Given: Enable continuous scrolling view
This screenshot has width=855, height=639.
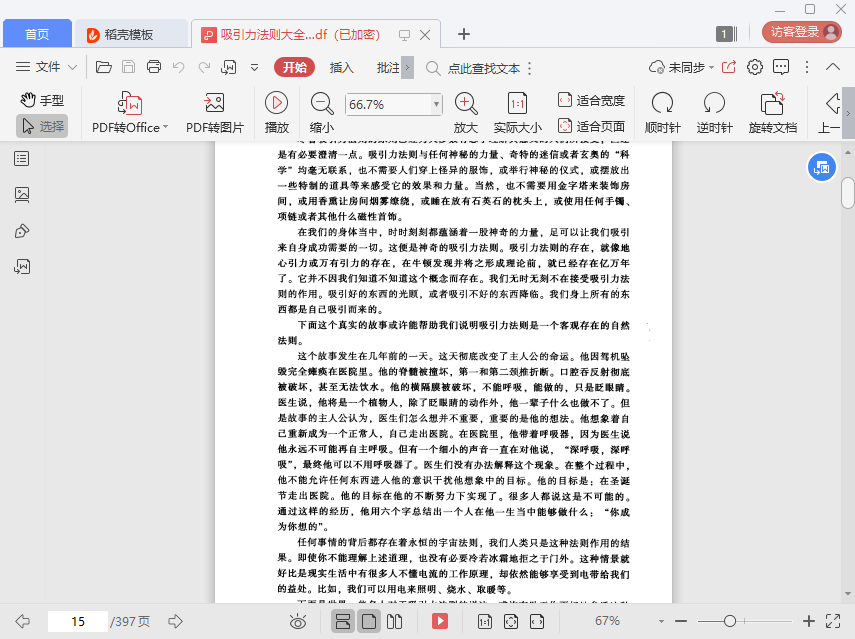Looking at the screenshot, I should coord(343,621).
